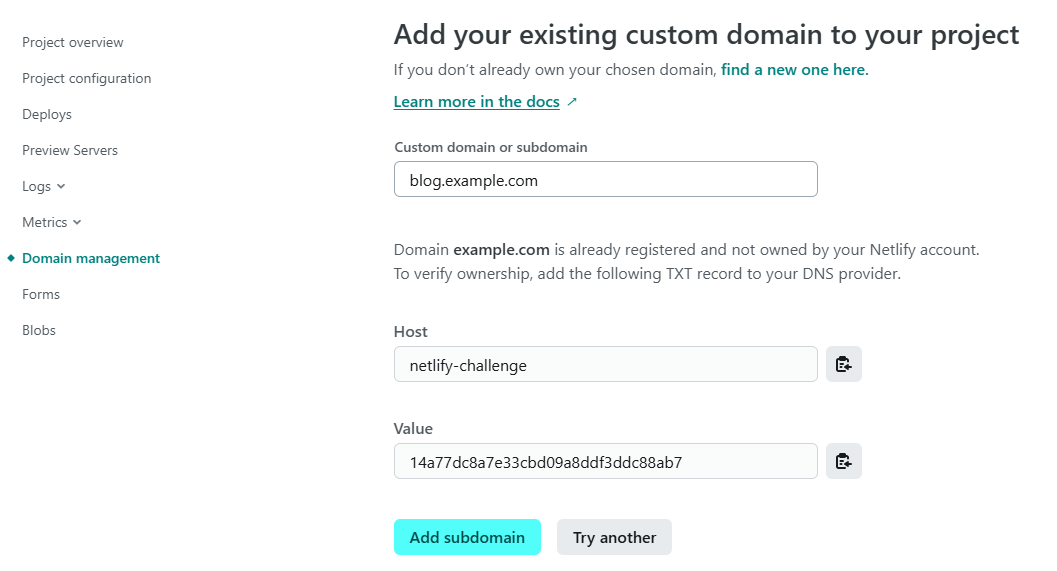Viewport: 1057px width, 571px height.
Task: Open Project configuration page
Action: coord(86,78)
